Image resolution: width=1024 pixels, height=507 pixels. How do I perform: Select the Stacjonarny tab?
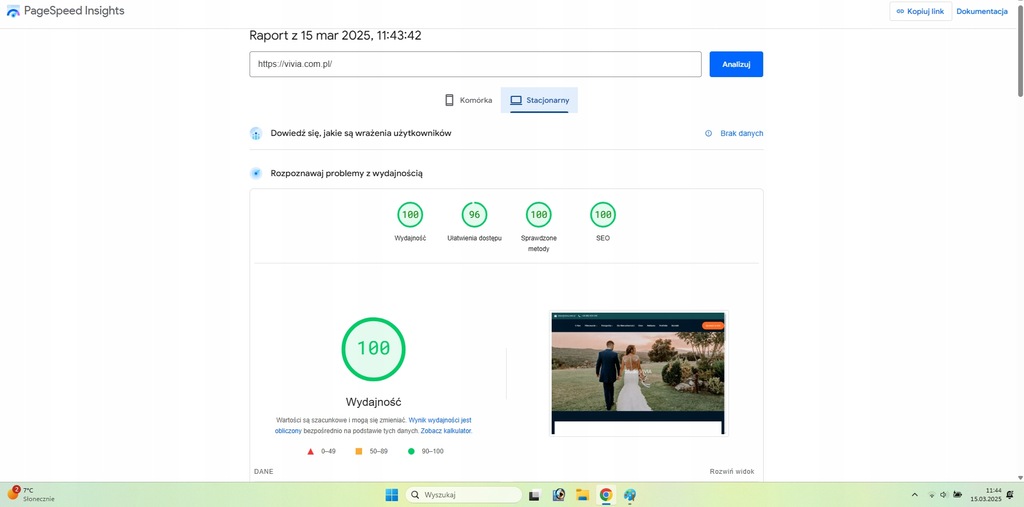coord(539,100)
